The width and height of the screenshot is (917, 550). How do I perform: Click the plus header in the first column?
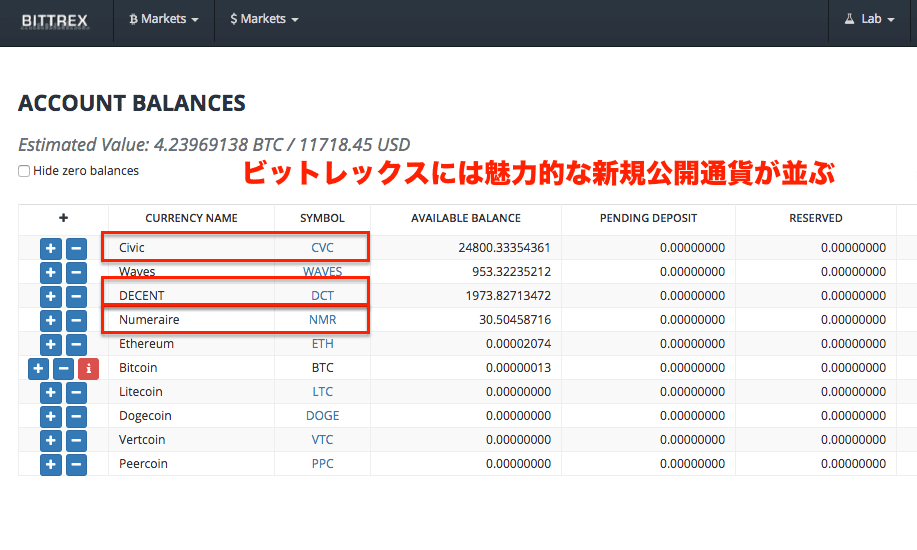(63, 218)
